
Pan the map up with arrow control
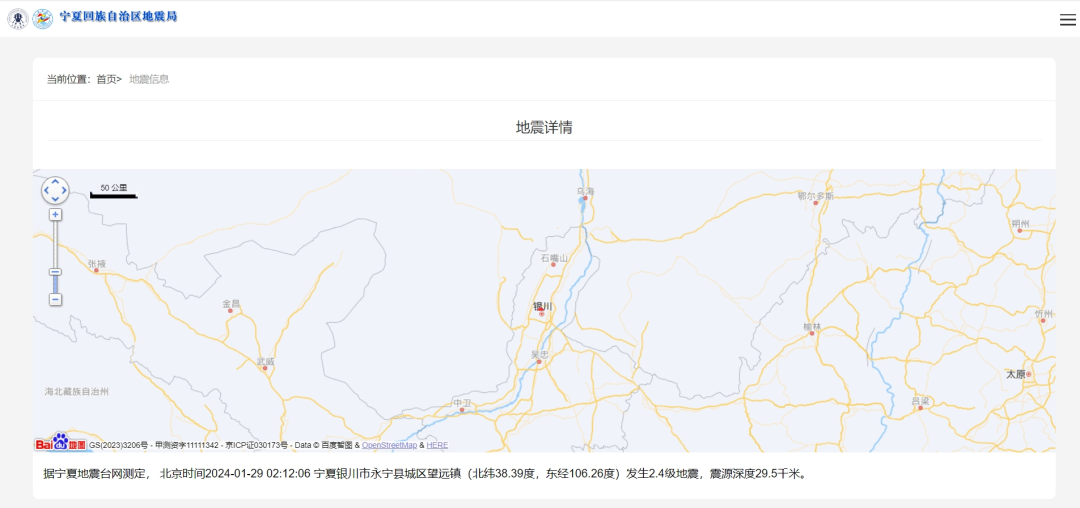pos(55,181)
